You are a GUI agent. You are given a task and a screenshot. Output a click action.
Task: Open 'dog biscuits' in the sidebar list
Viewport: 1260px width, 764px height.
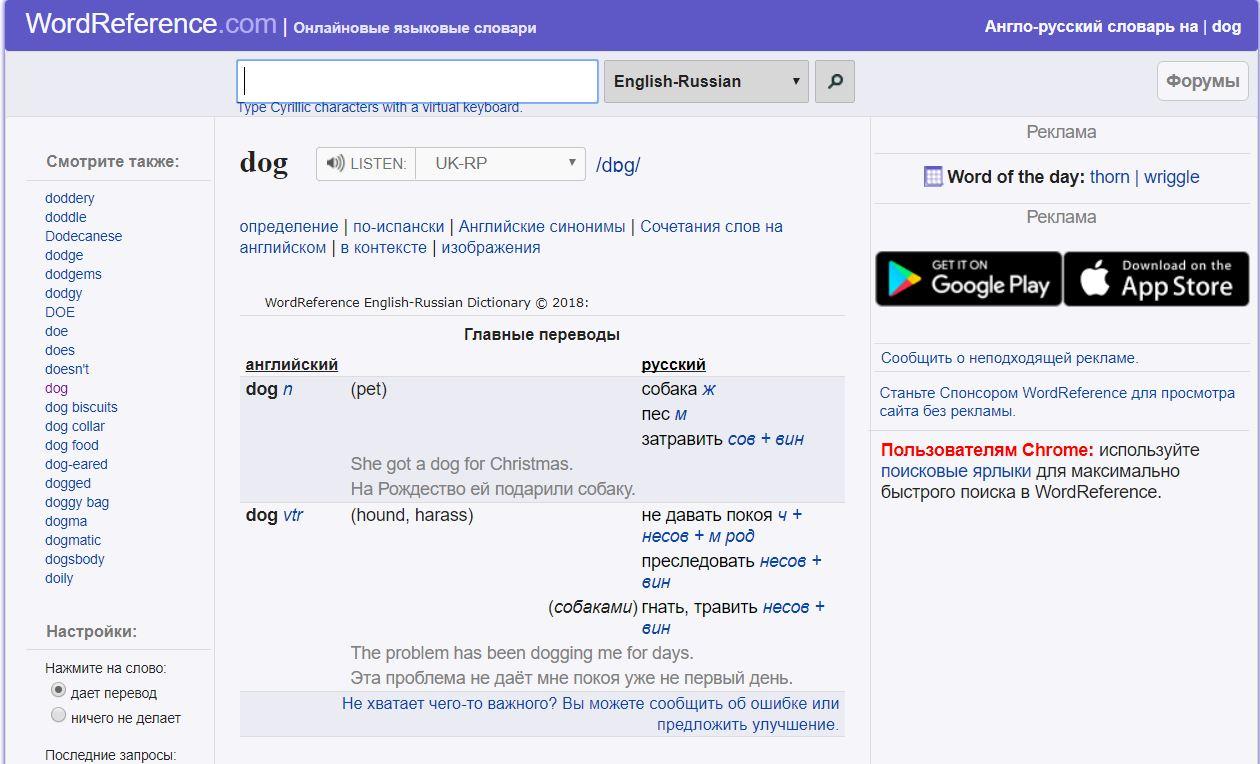click(81, 407)
